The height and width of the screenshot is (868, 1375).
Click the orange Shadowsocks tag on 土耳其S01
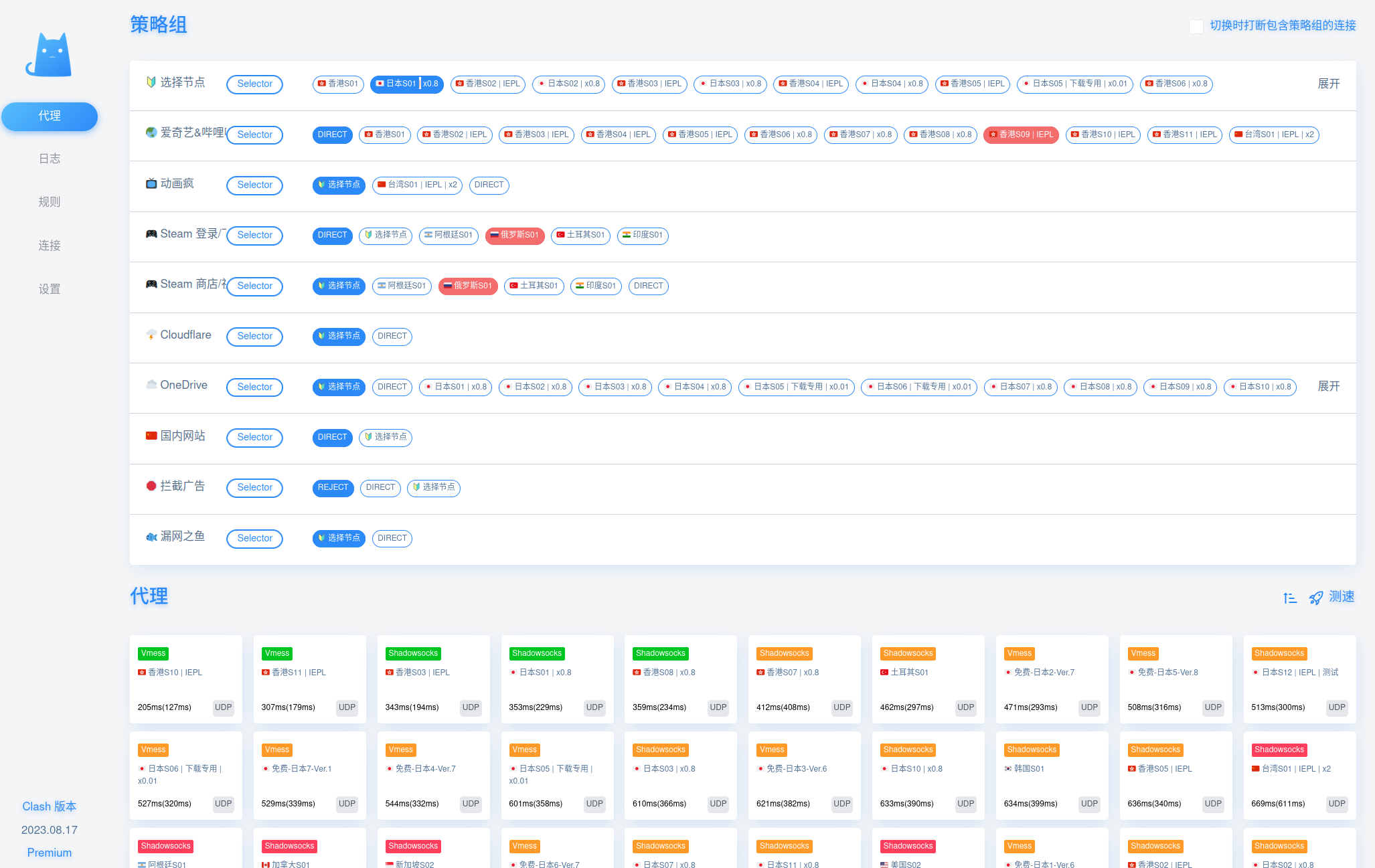coord(908,653)
